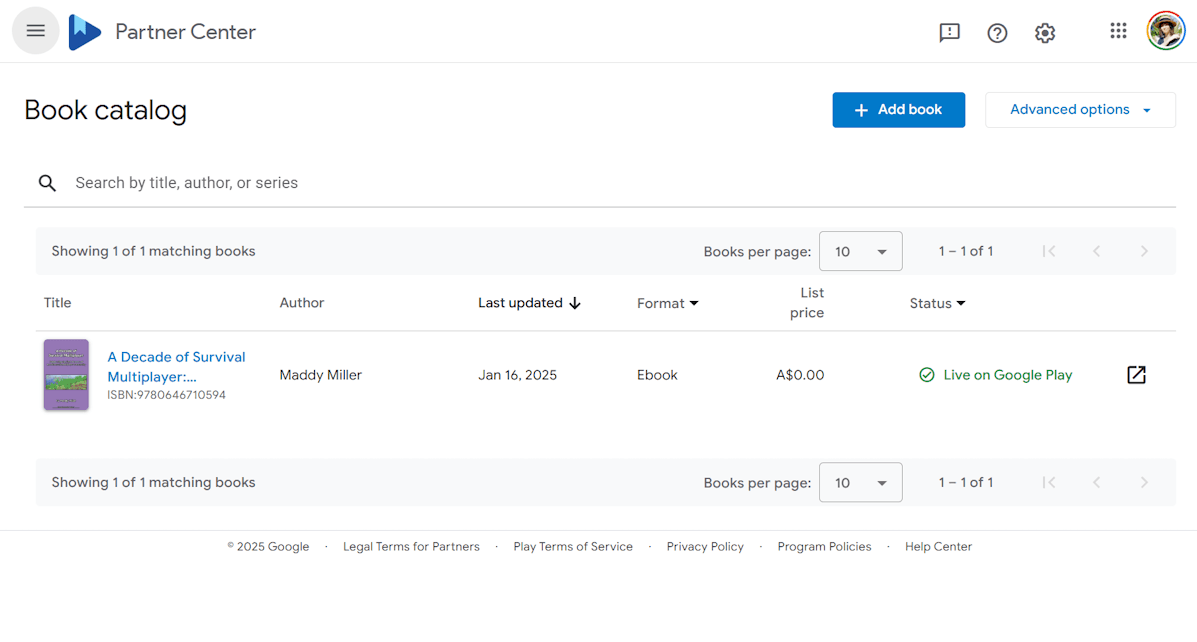Click the Google Play Books logo

(x=85, y=30)
